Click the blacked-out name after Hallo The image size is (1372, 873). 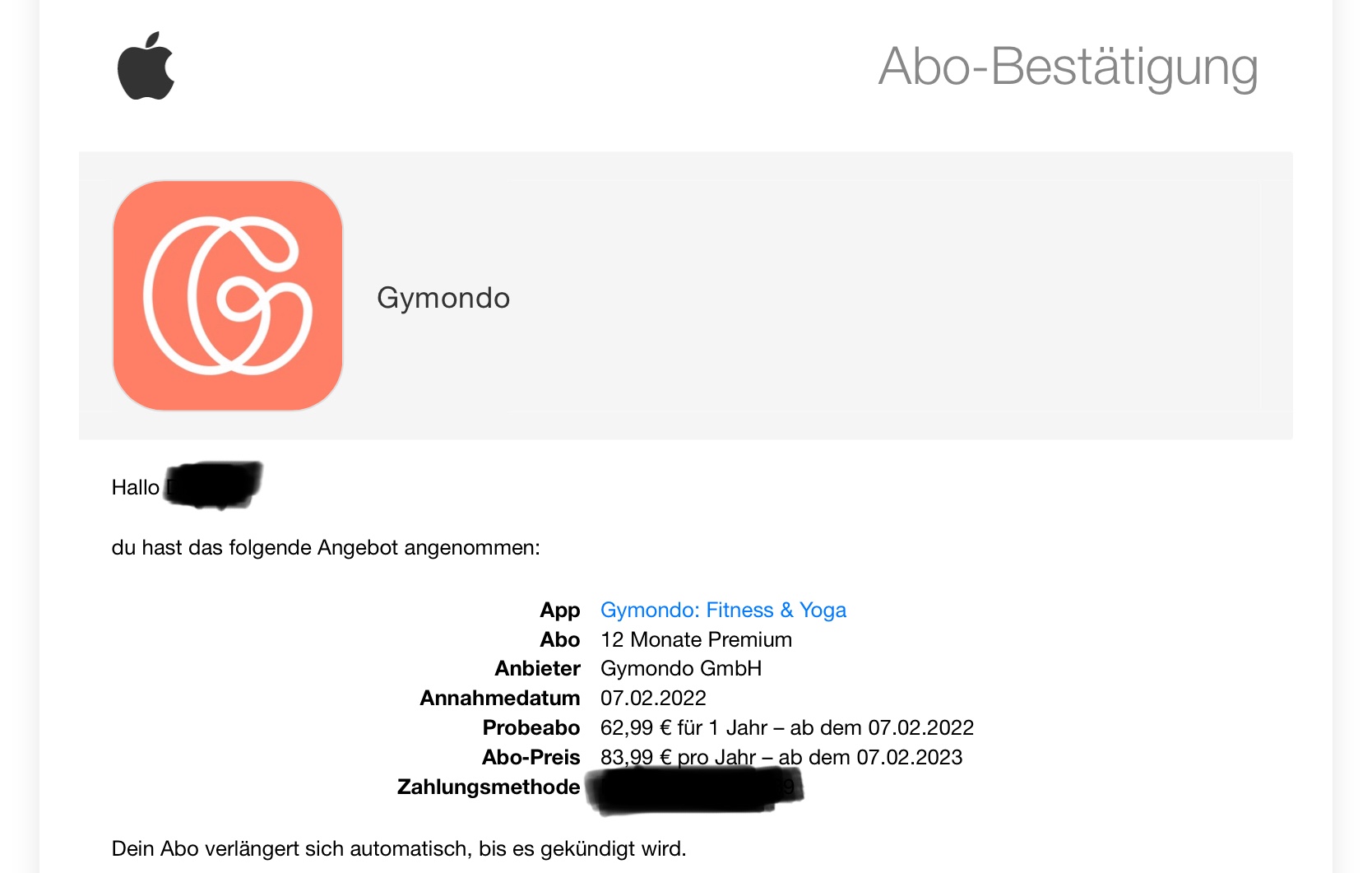[214, 485]
